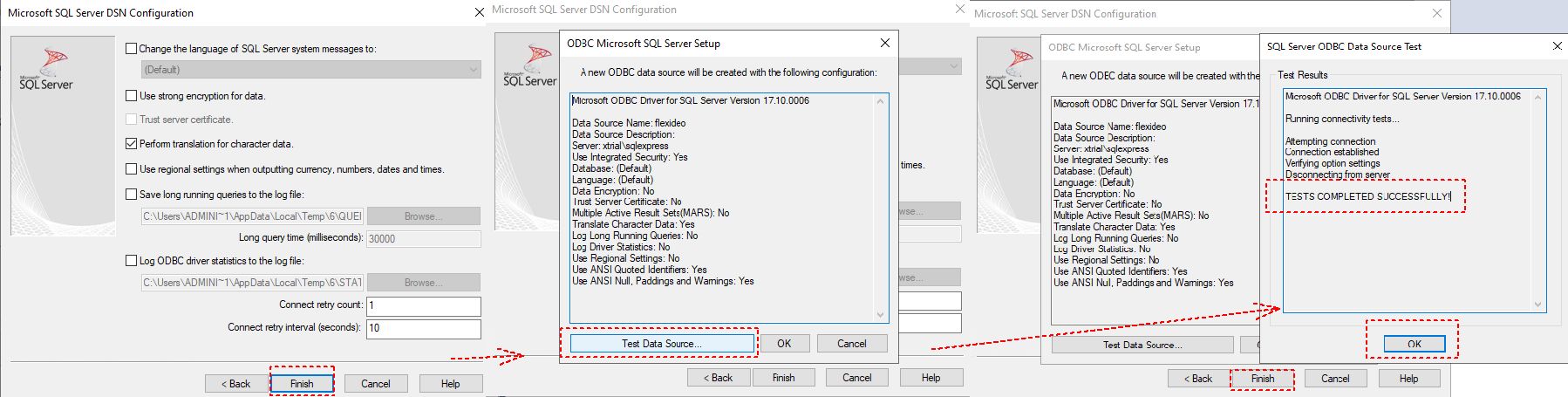Turn on 'Log ODBC driver statistics' option
Viewport: 1568px width, 397px height.
click(132, 261)
